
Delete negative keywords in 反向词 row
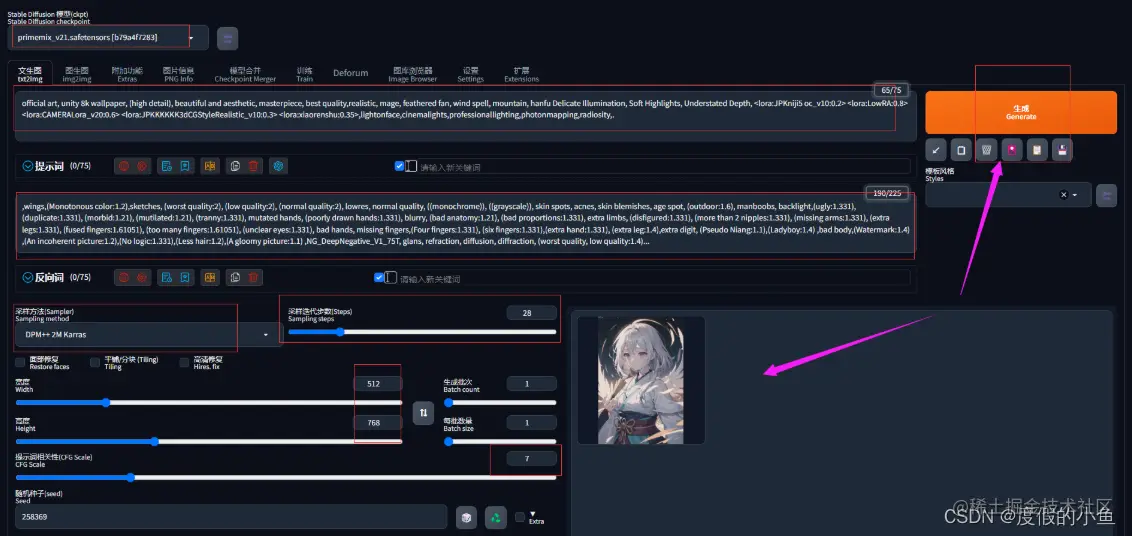click(x=253, y=277)
